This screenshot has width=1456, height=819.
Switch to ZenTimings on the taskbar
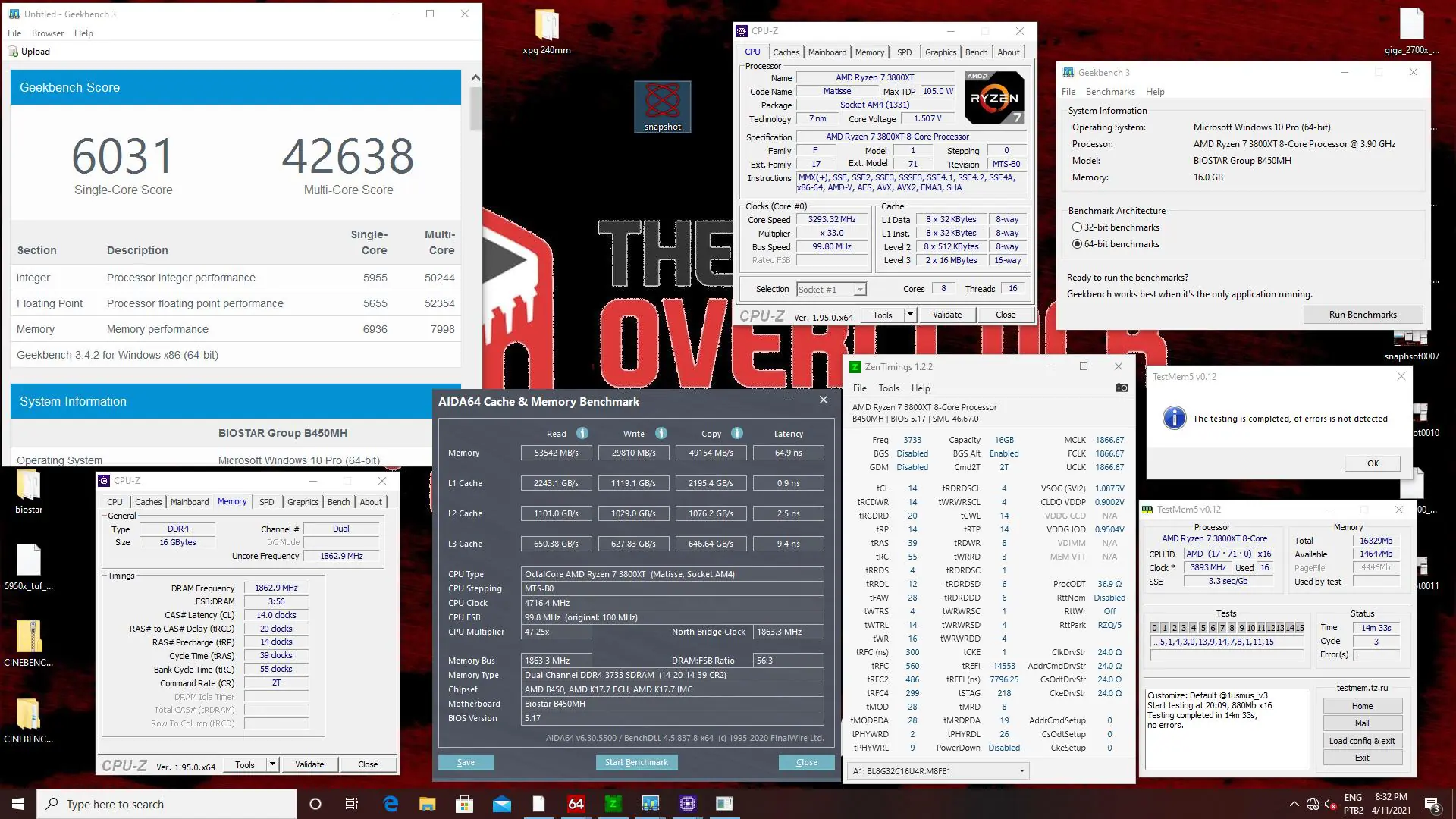[613, 804]
